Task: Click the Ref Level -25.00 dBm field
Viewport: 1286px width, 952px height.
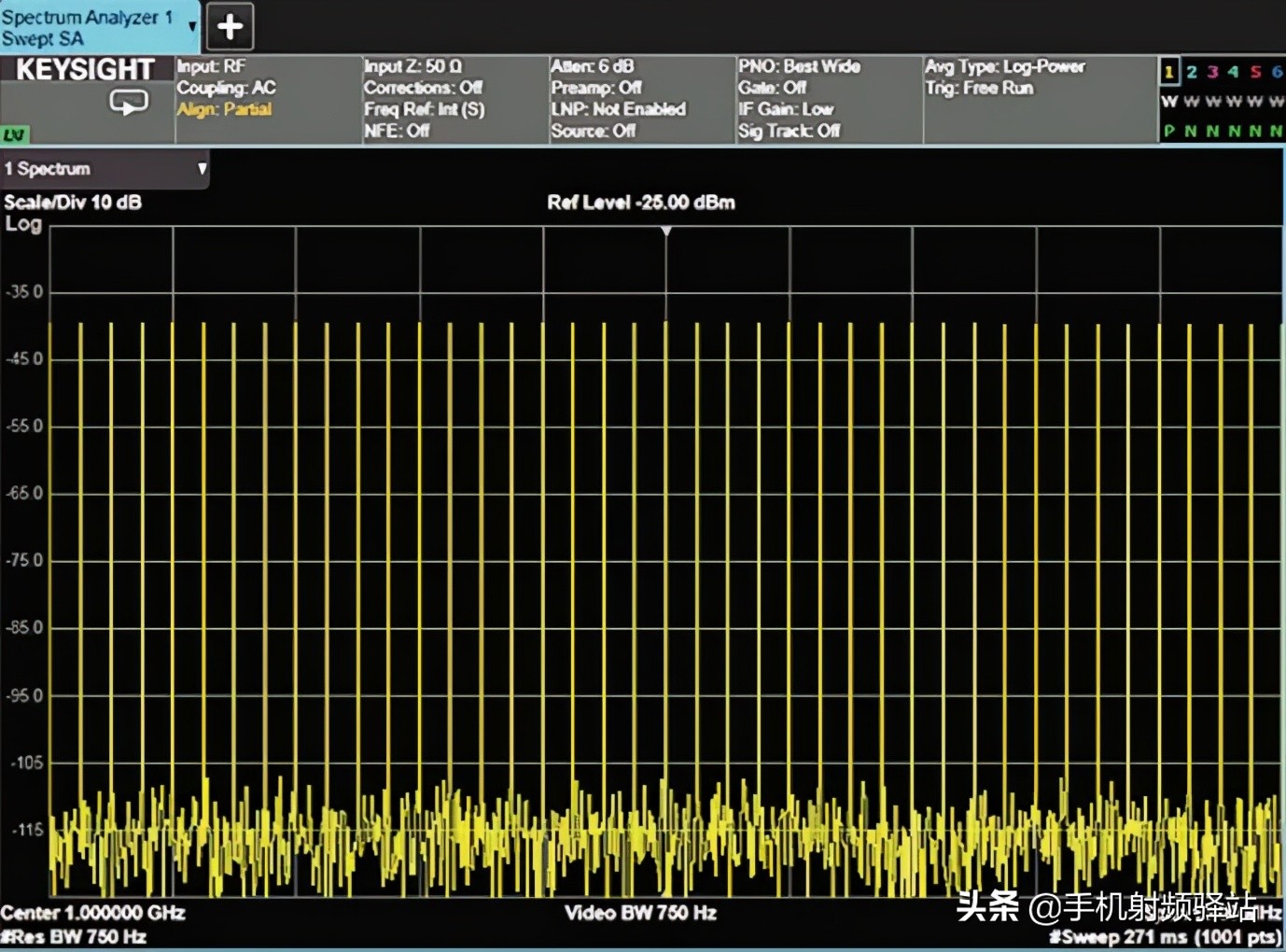Action: tap(641, 203)
